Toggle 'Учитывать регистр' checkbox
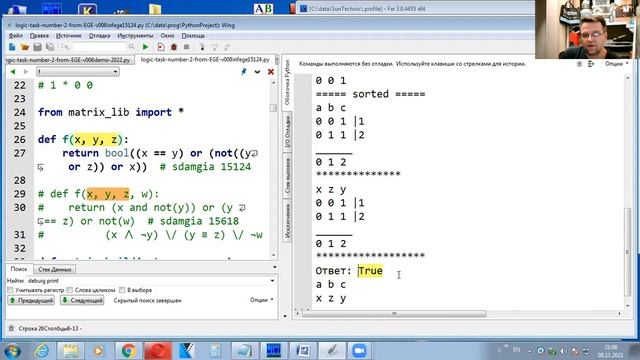 tap(10, 290)
